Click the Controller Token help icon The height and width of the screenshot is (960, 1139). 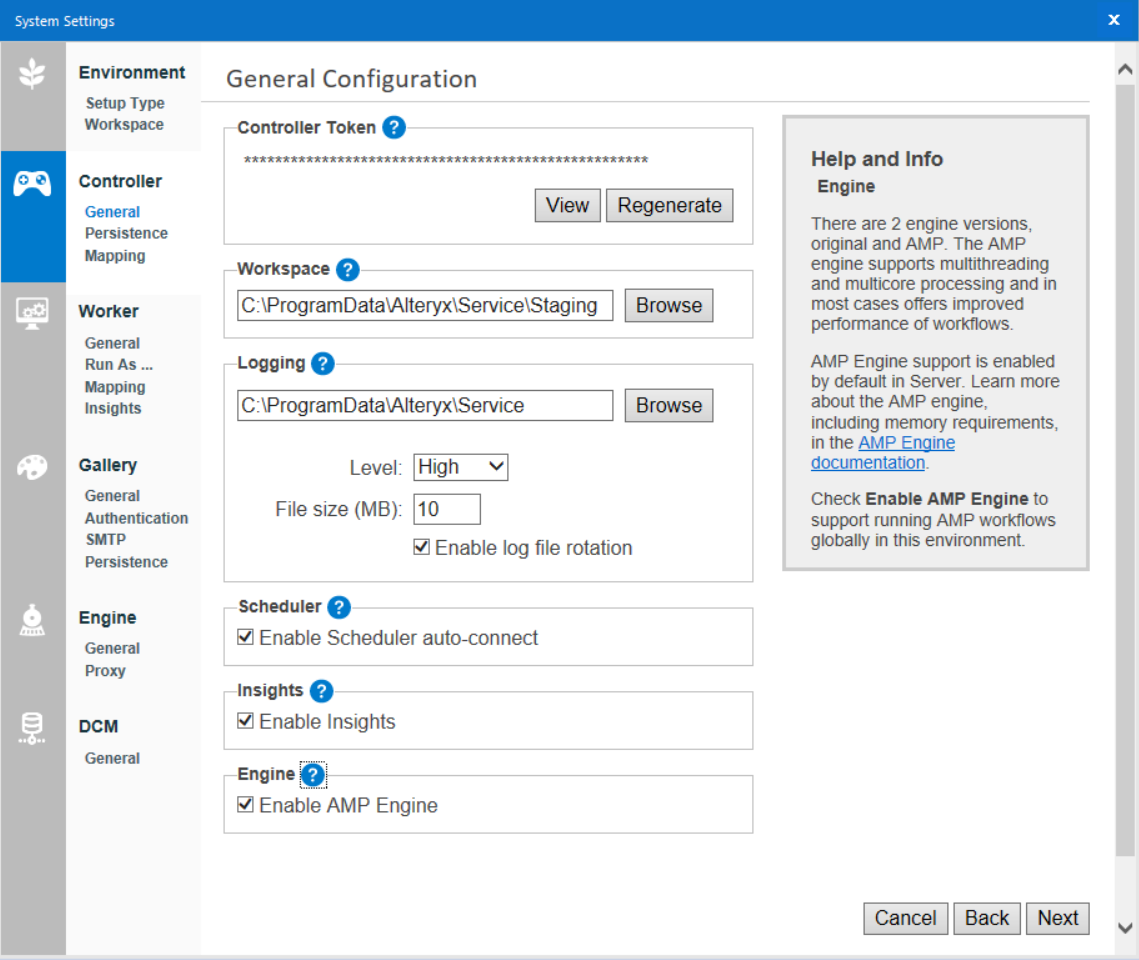pos(394,127)
